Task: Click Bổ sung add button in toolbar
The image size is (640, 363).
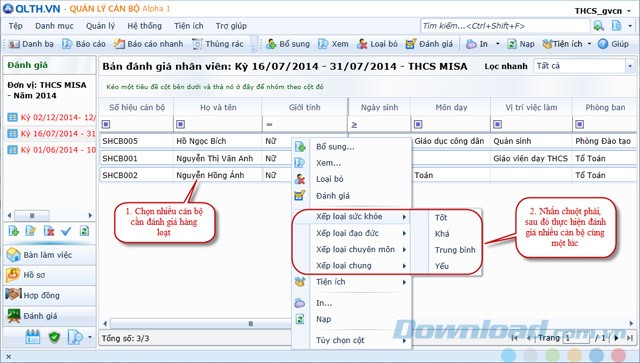Action: [288, 44]
